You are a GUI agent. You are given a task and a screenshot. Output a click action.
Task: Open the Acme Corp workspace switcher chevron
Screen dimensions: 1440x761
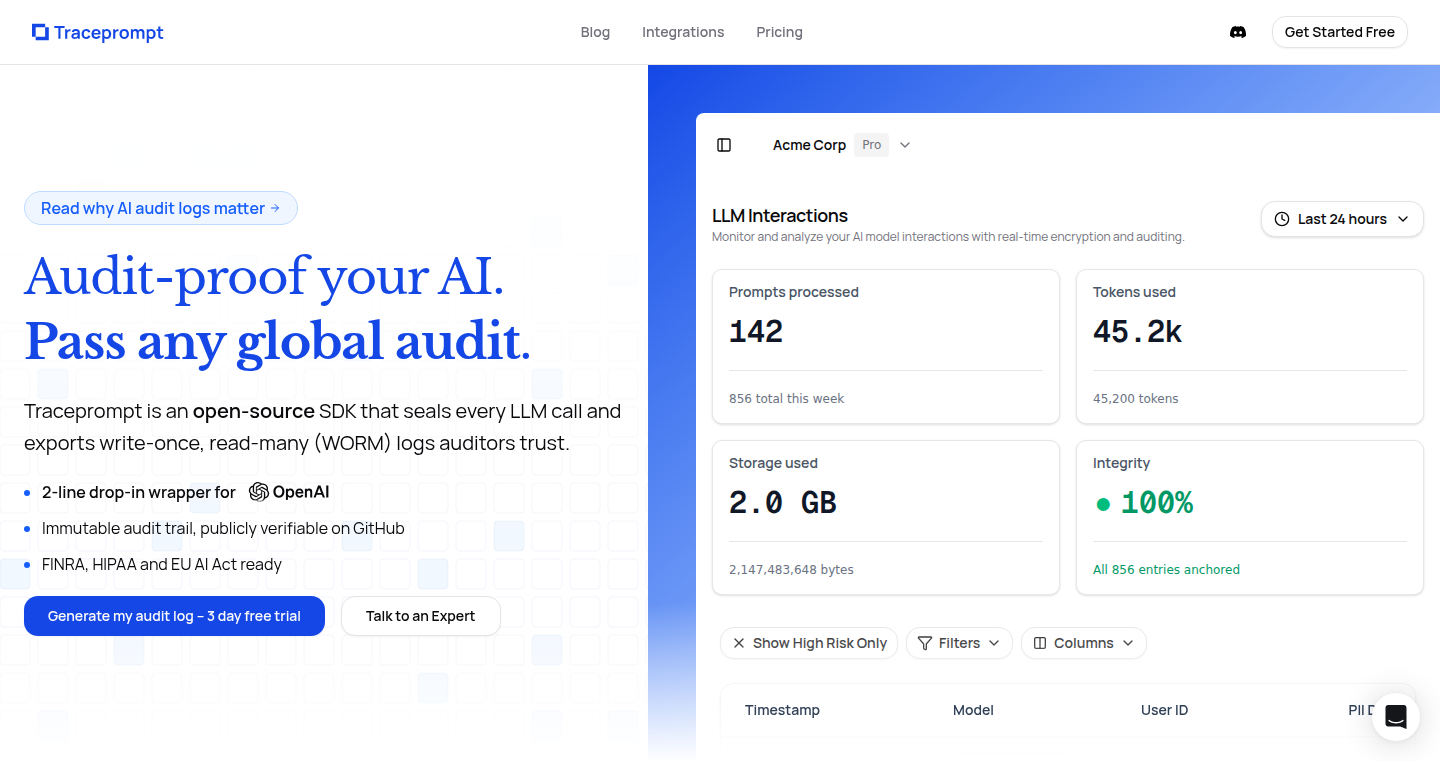905,145
